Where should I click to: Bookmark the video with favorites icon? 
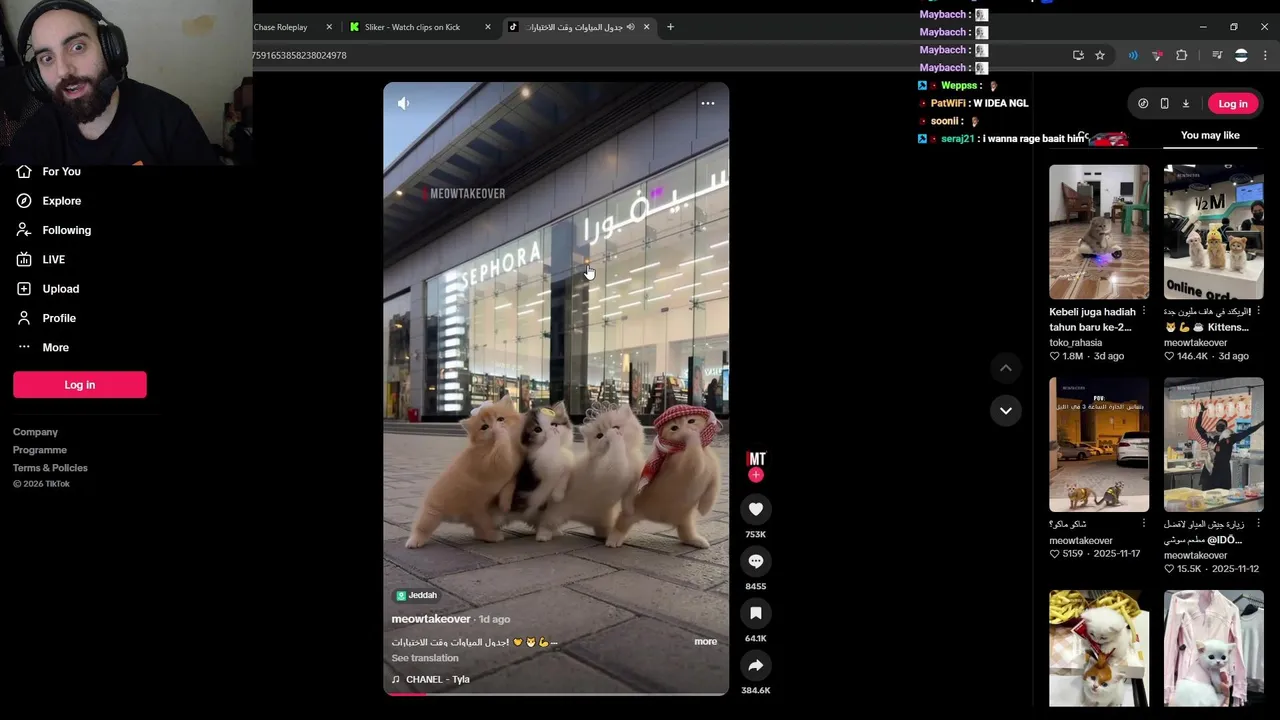click(756, 613)
